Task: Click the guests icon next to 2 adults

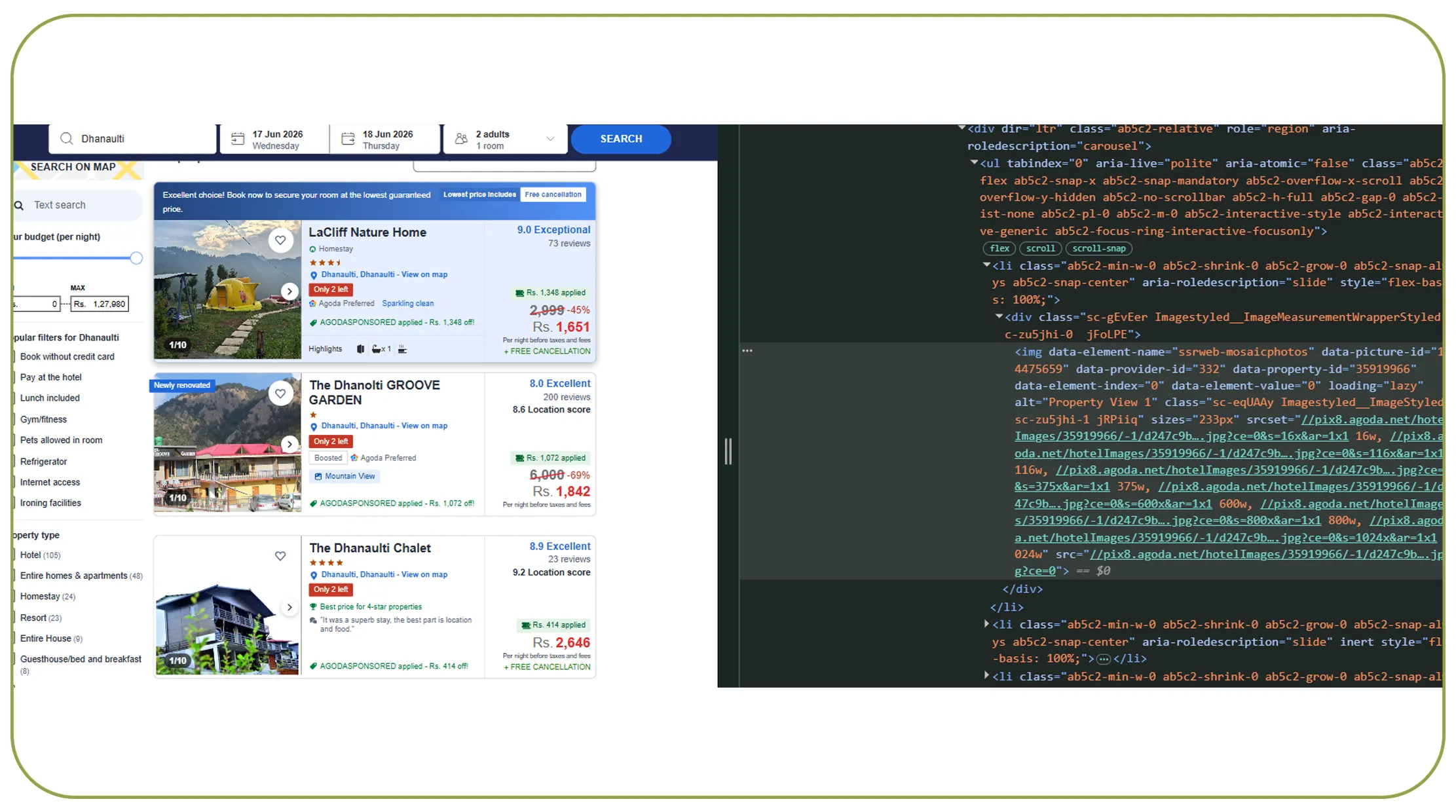Action: [461, 139]
